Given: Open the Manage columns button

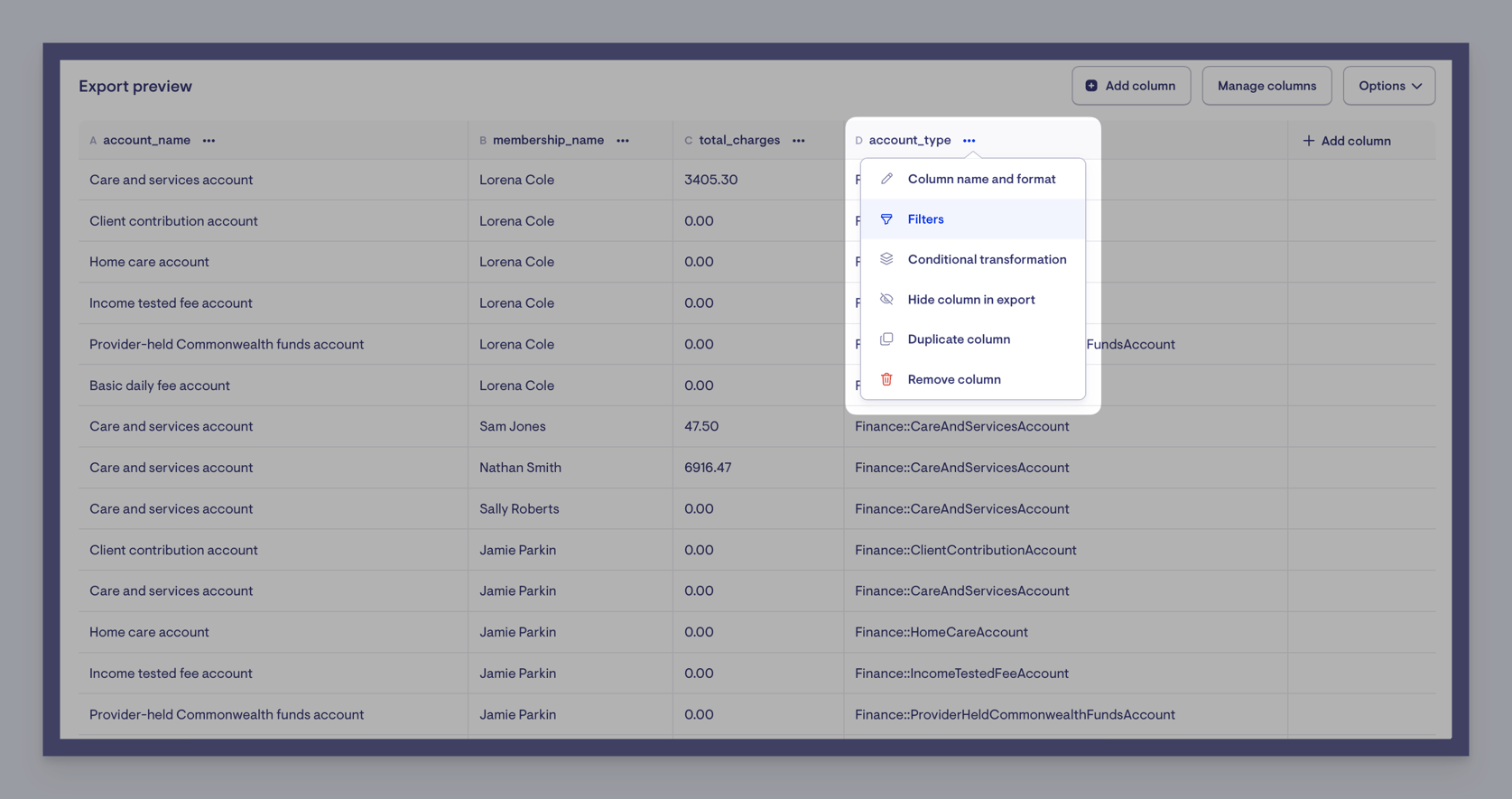Looking at the screenshot, I should (1266, 86).
